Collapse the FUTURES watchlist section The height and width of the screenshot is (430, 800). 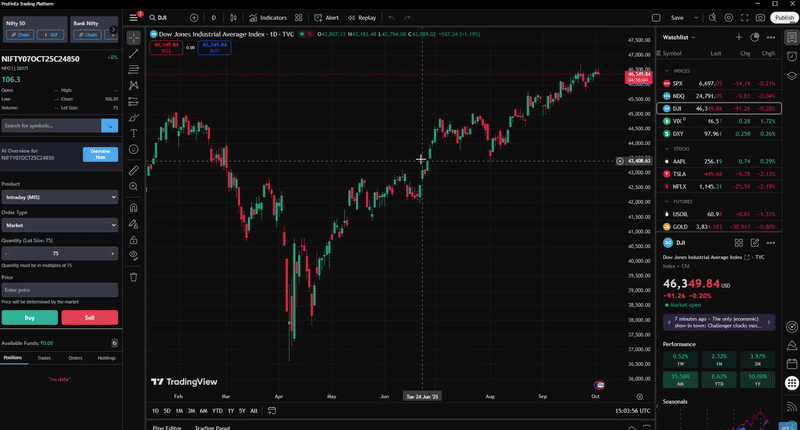point(667,201)
